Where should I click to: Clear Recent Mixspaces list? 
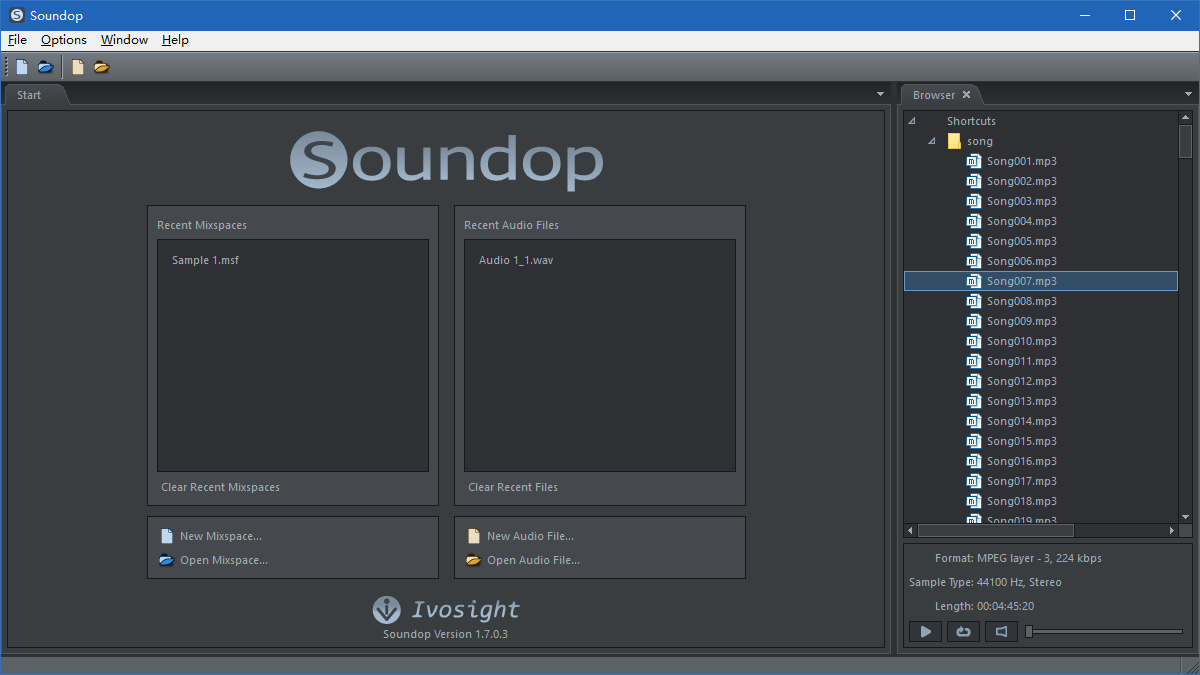220,487
